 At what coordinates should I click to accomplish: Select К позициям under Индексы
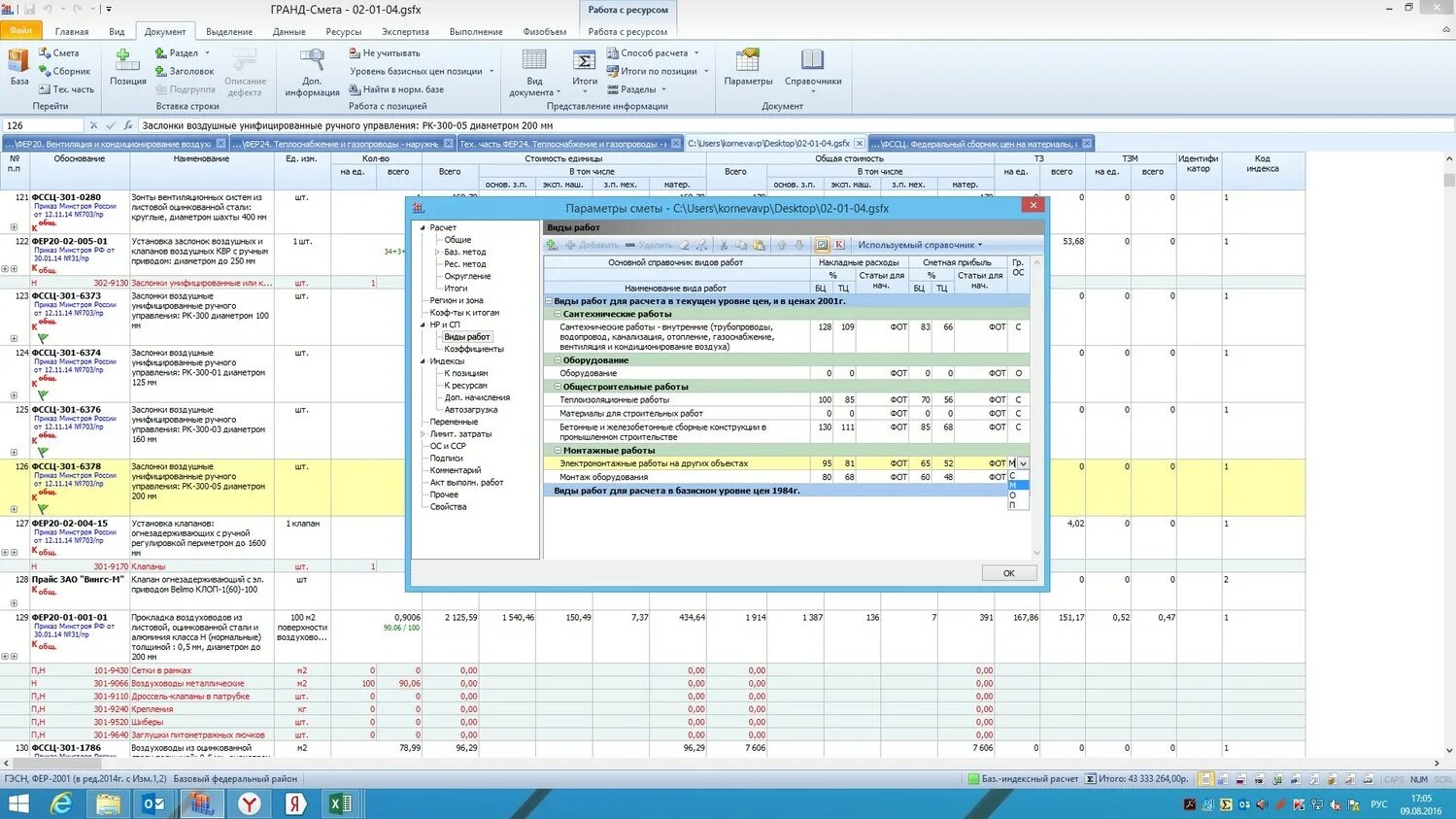(x=466, y=373)
